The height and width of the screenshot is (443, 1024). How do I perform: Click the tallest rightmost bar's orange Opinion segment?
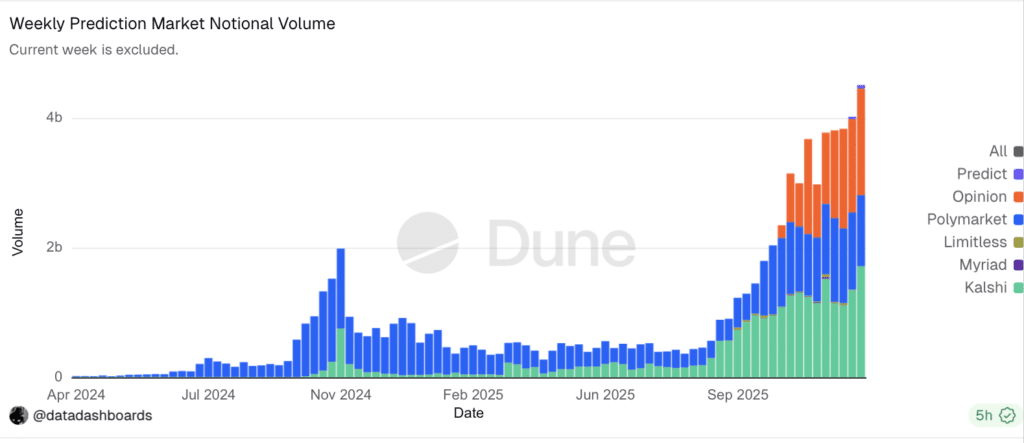click(x=861, y=142)
